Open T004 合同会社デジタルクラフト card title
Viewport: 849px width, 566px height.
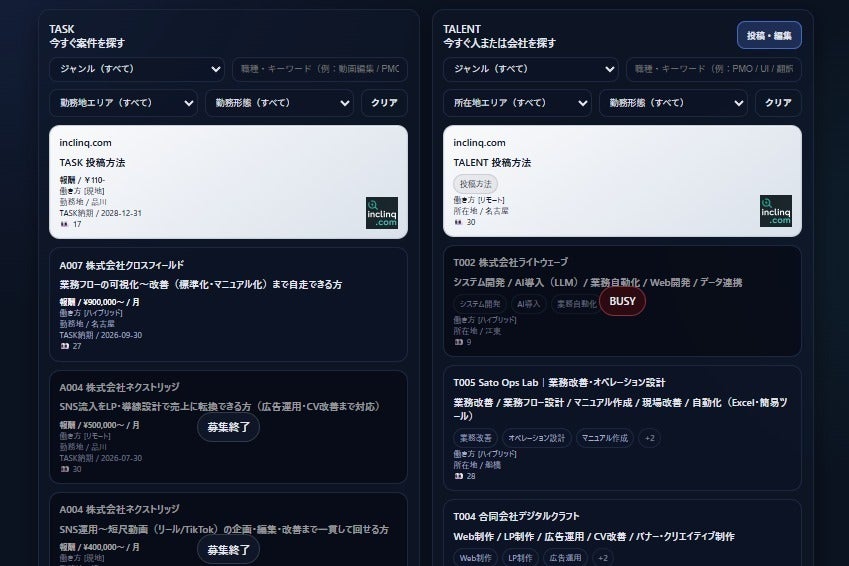point(516,516)
